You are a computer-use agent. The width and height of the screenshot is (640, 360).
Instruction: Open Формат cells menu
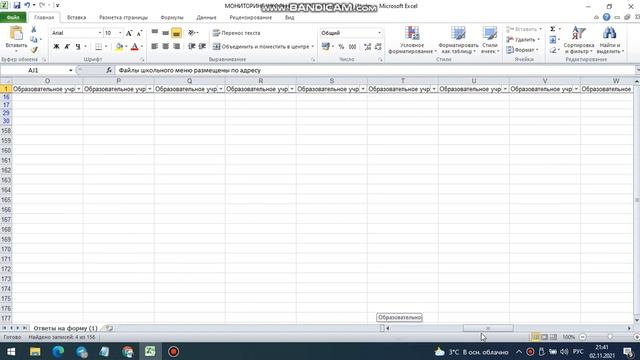pyautogui.click(x=522, y=50)
